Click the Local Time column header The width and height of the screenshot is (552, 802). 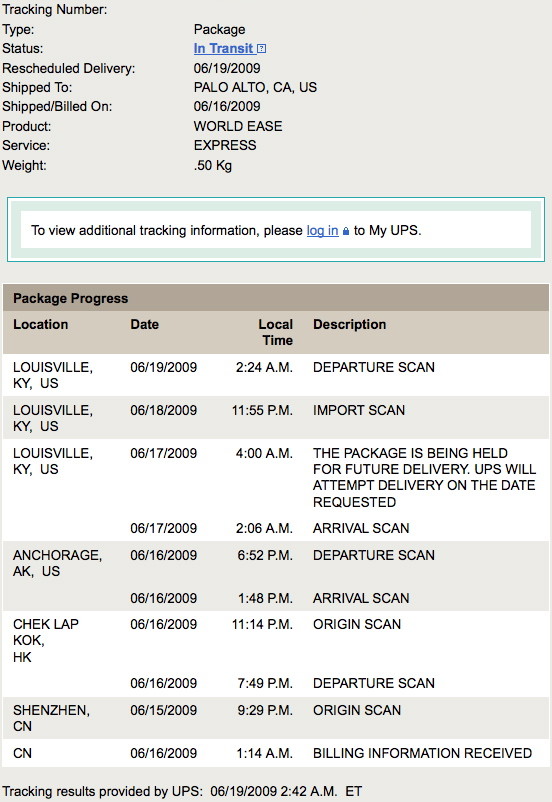[x=275, y=332]
